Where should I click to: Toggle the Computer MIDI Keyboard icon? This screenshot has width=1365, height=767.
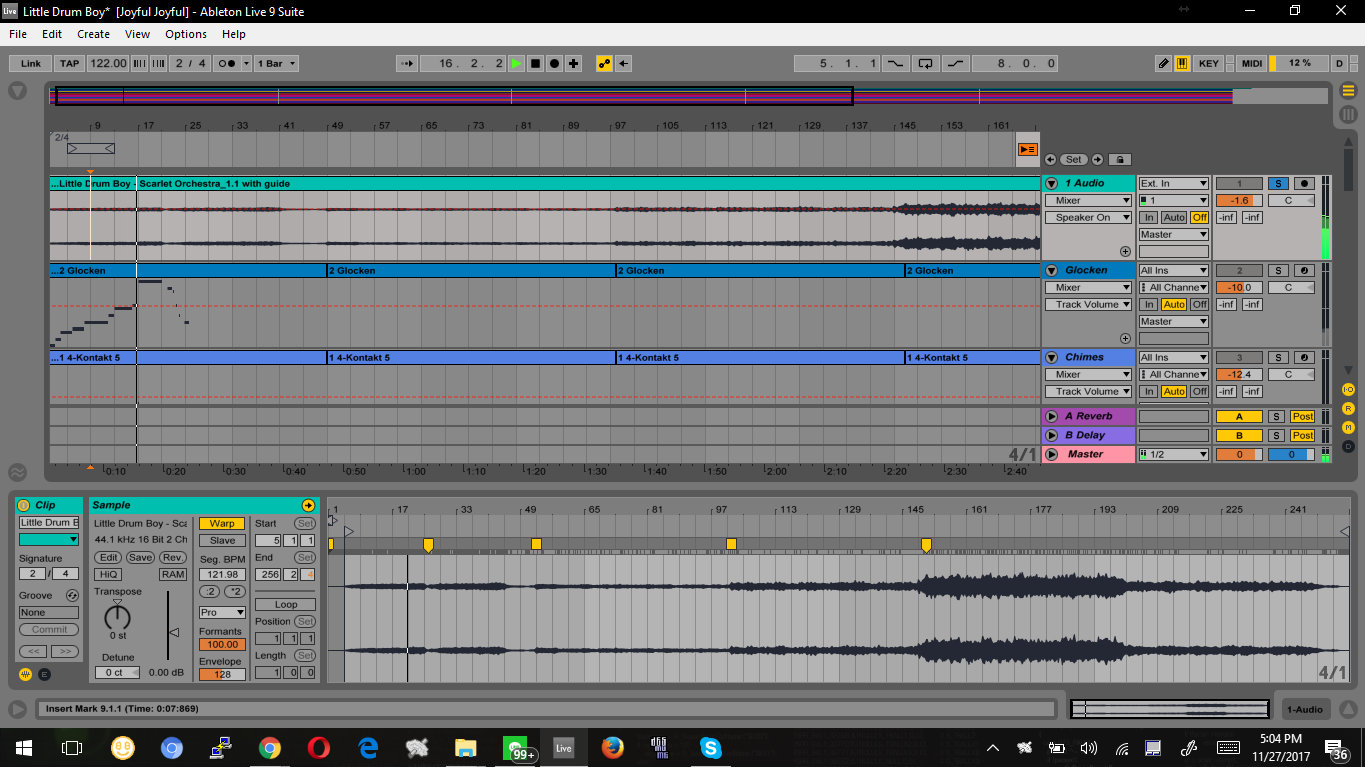coord(1182,63)
